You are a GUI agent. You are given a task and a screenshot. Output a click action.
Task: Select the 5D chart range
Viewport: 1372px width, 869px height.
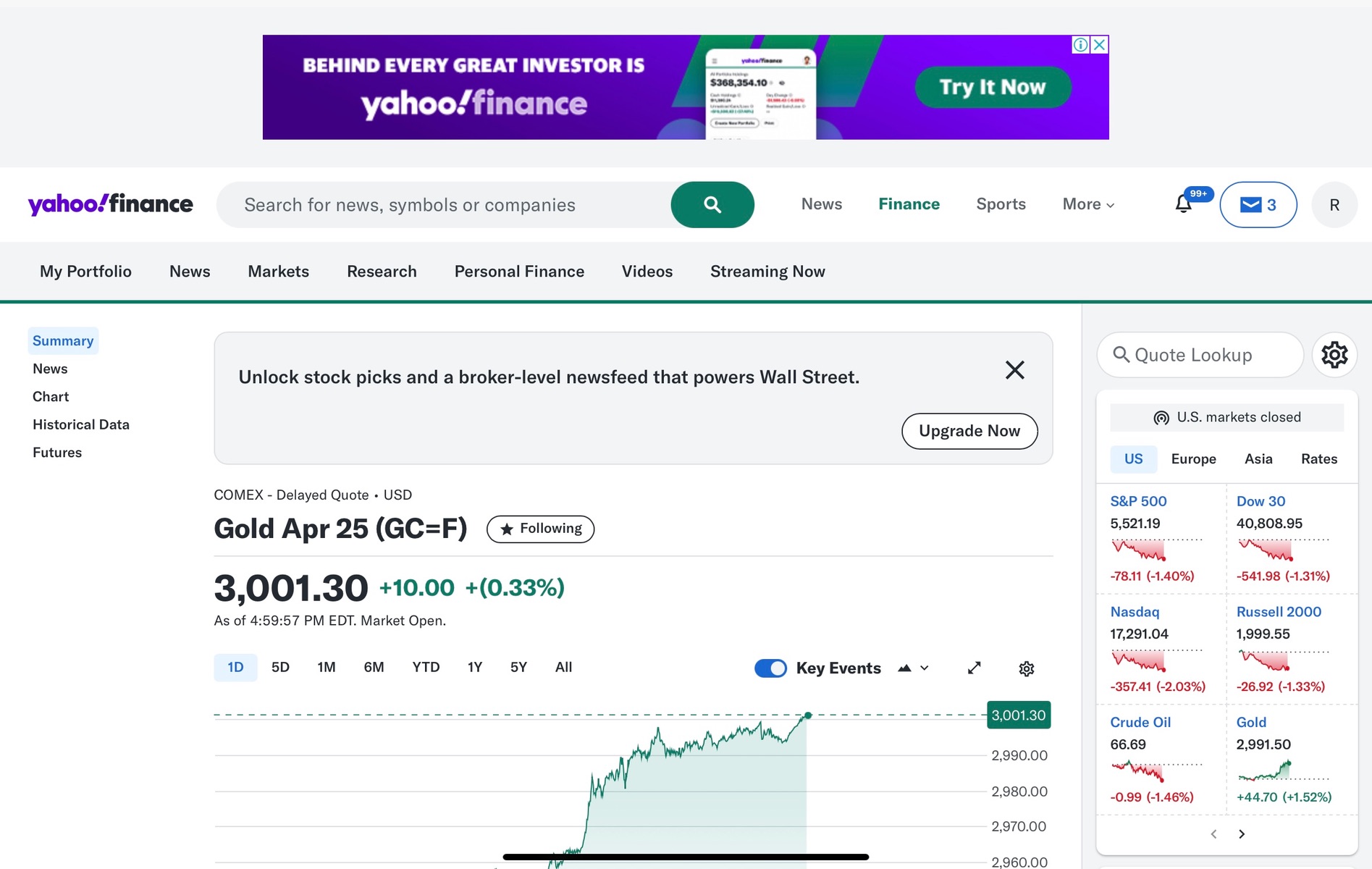[280, 667]
